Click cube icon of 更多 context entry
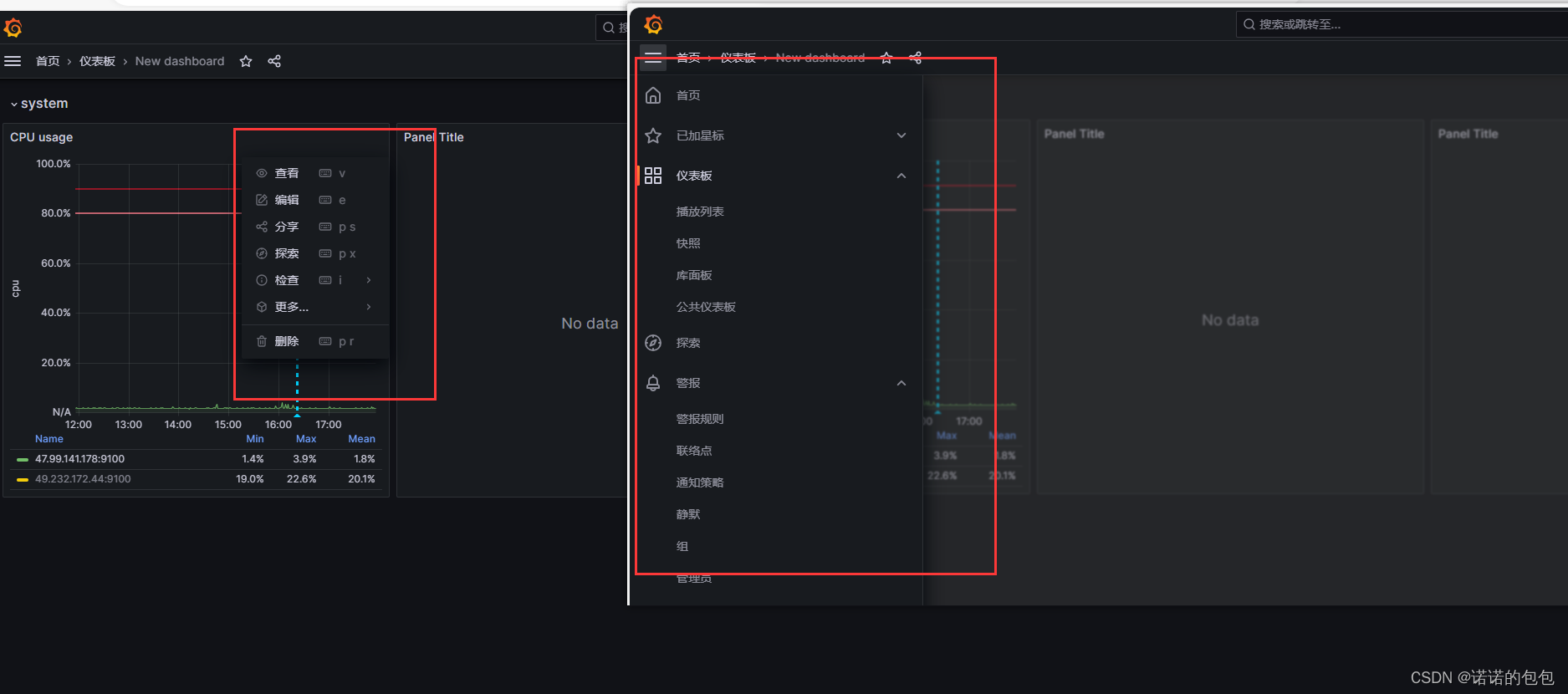This screenshot has height=694, width=1568. click(x=262, y=307)
